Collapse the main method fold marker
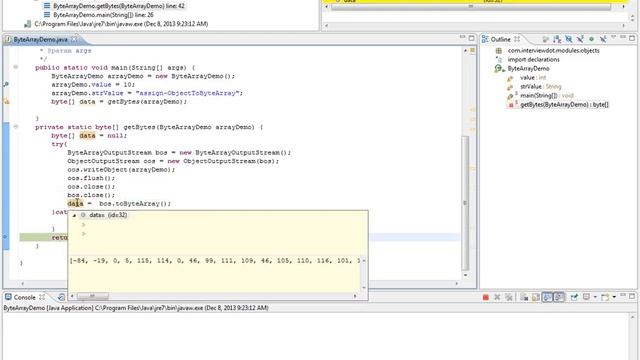Screen dimensions: 640x360 (16, 67)
